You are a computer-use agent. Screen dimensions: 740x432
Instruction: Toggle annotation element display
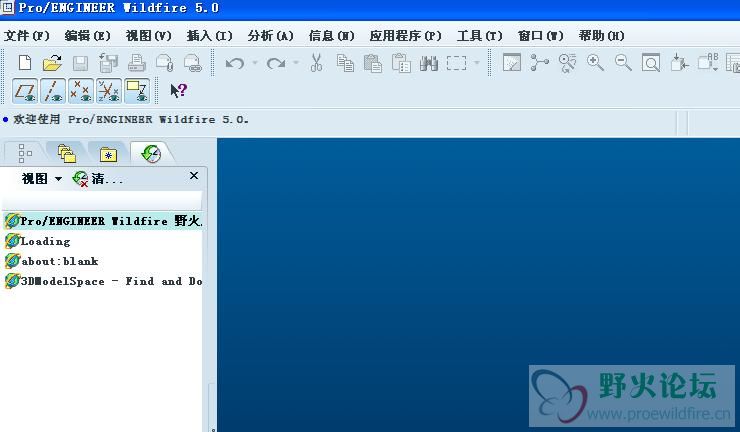(137, 91)
